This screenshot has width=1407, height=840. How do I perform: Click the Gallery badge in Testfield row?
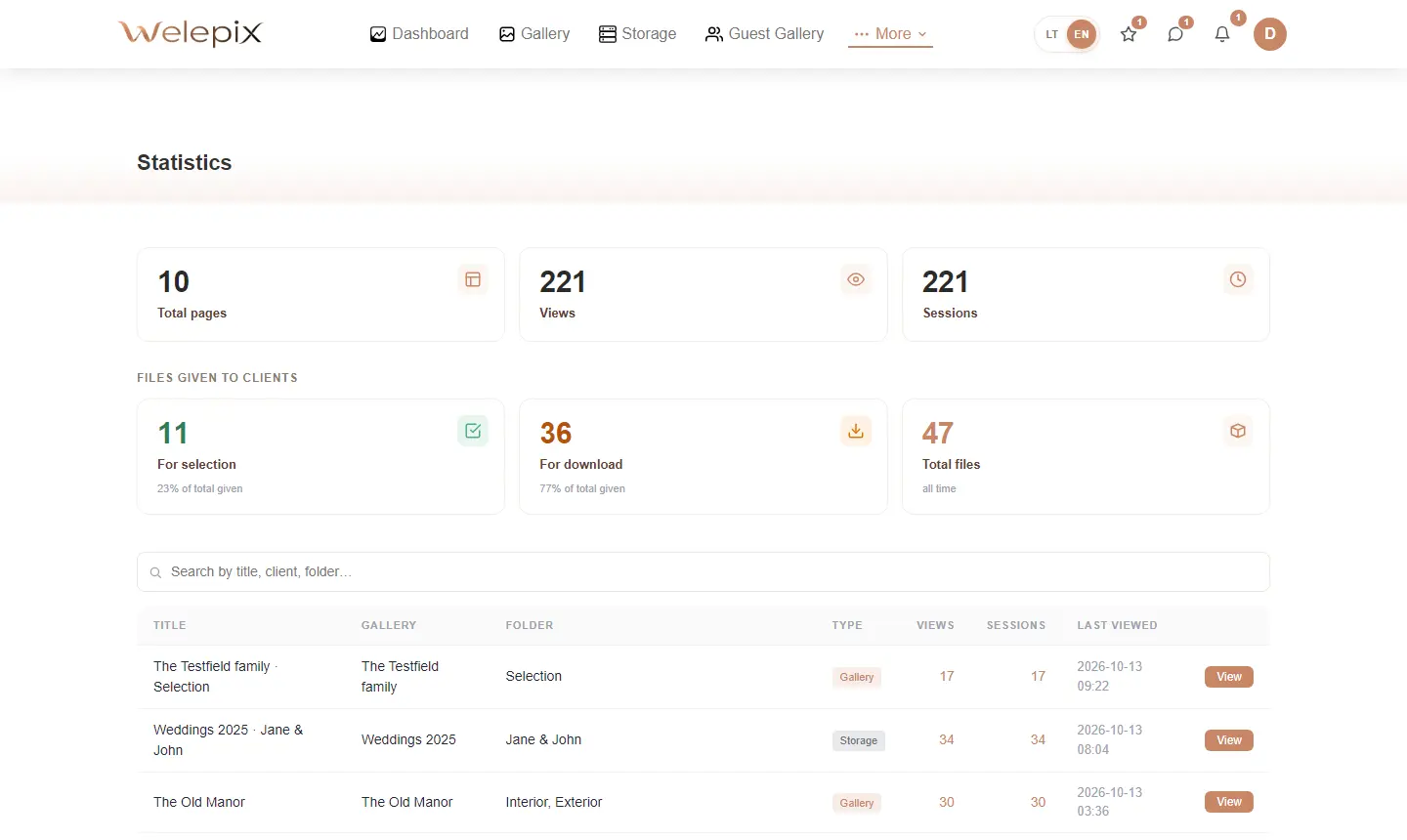[x=857, y=677]
